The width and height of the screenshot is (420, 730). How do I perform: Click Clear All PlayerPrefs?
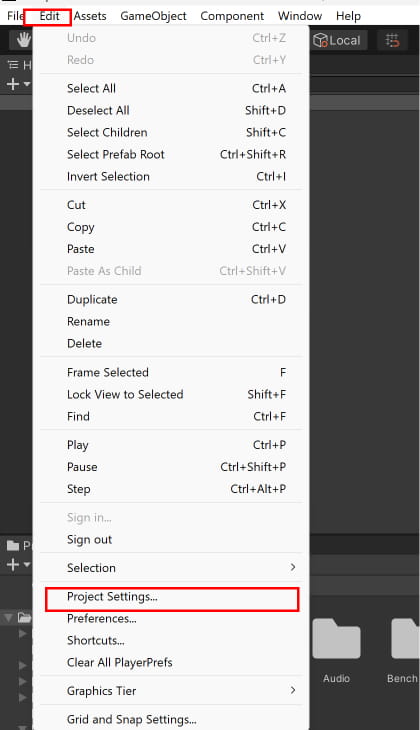point(170,662)
